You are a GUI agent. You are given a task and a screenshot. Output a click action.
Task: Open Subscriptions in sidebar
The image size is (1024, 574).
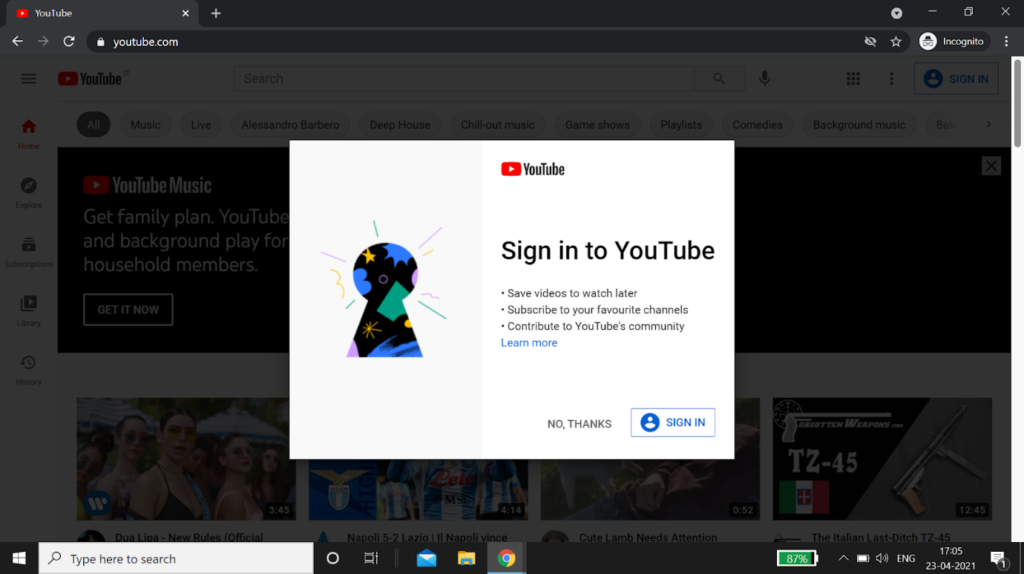coord(29,251)
